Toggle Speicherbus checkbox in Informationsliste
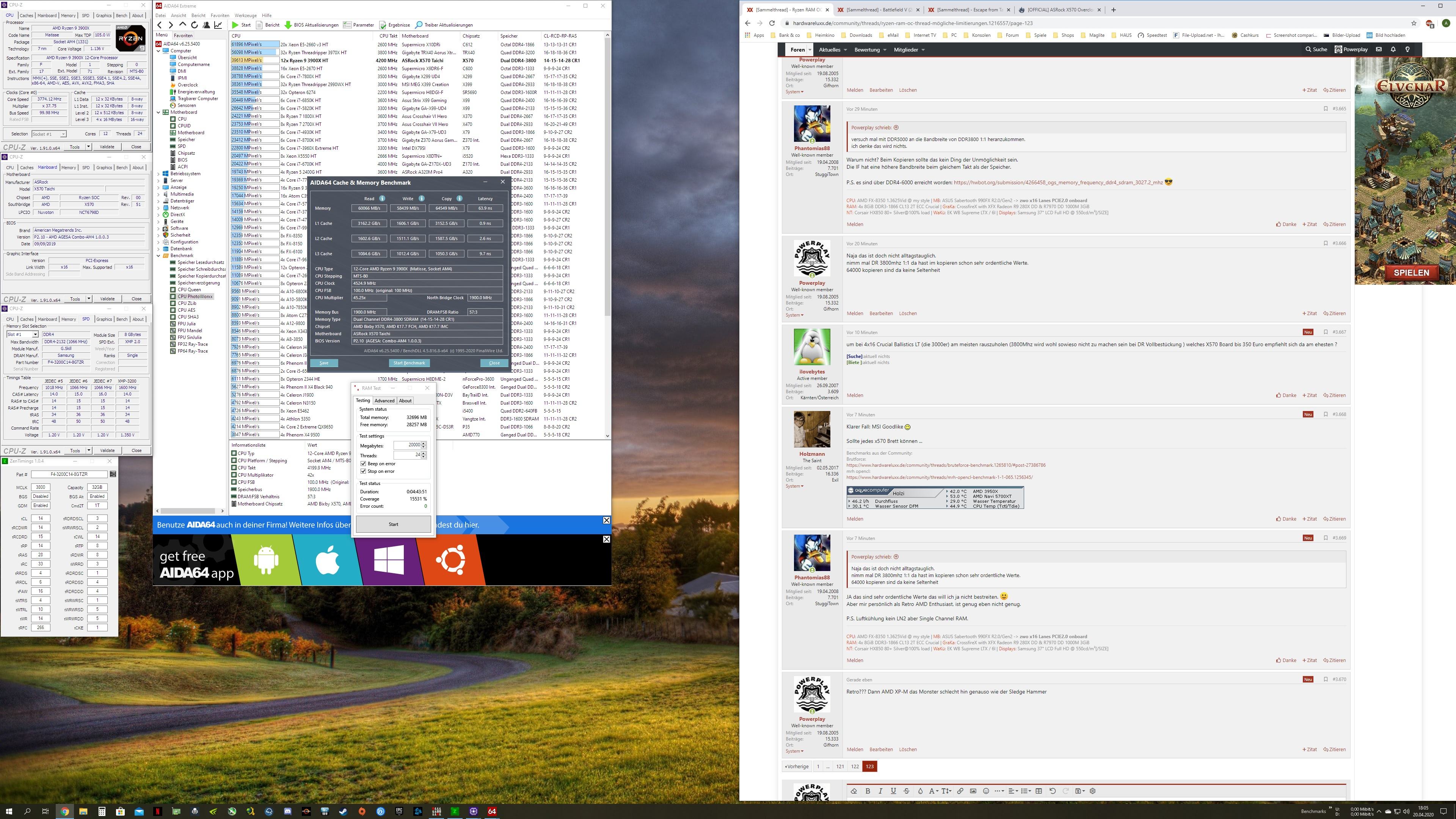 click(x=234, y=490)
